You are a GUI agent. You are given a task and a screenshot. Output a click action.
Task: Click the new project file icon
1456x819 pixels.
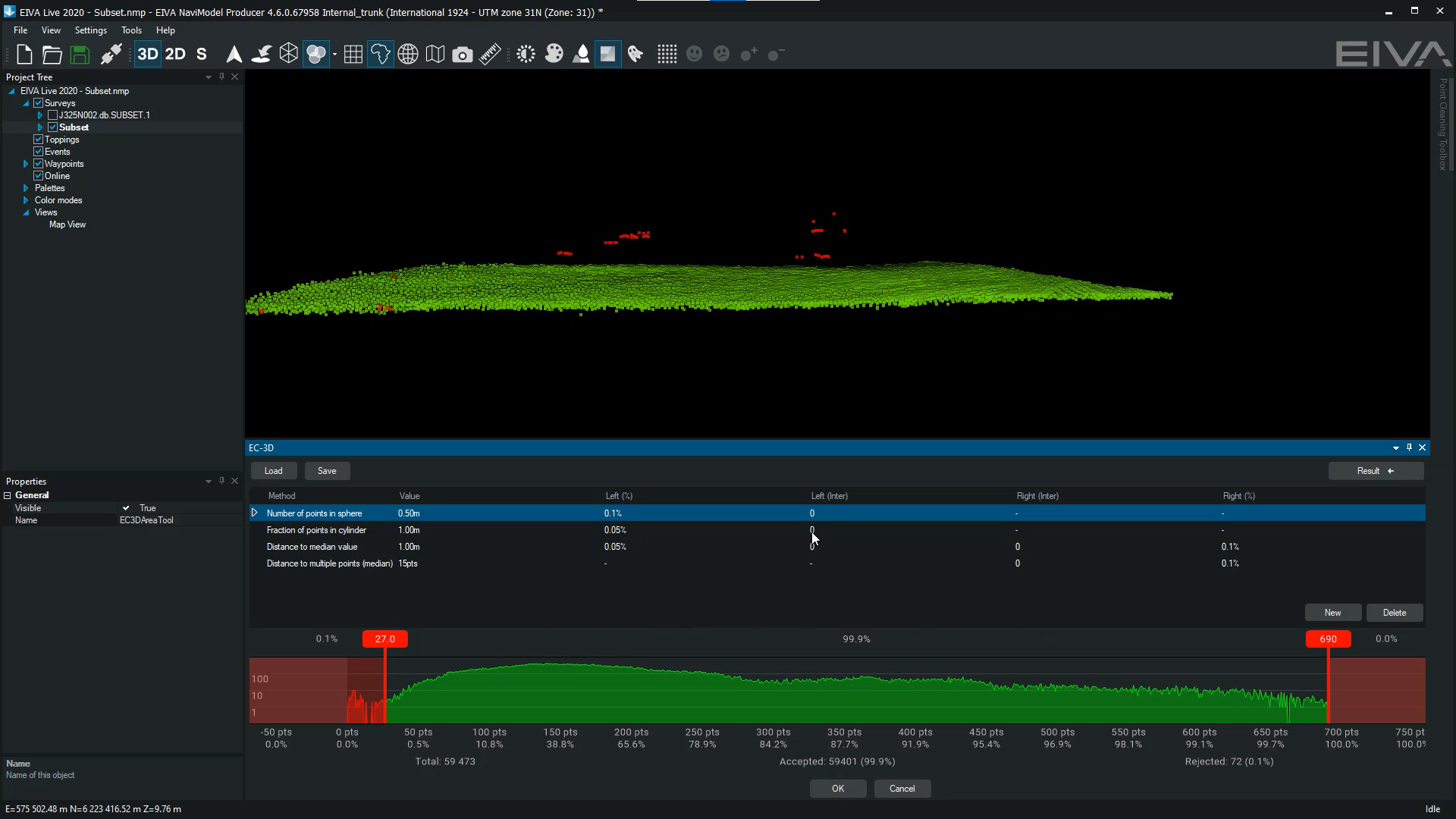click(x=24, y=55)
